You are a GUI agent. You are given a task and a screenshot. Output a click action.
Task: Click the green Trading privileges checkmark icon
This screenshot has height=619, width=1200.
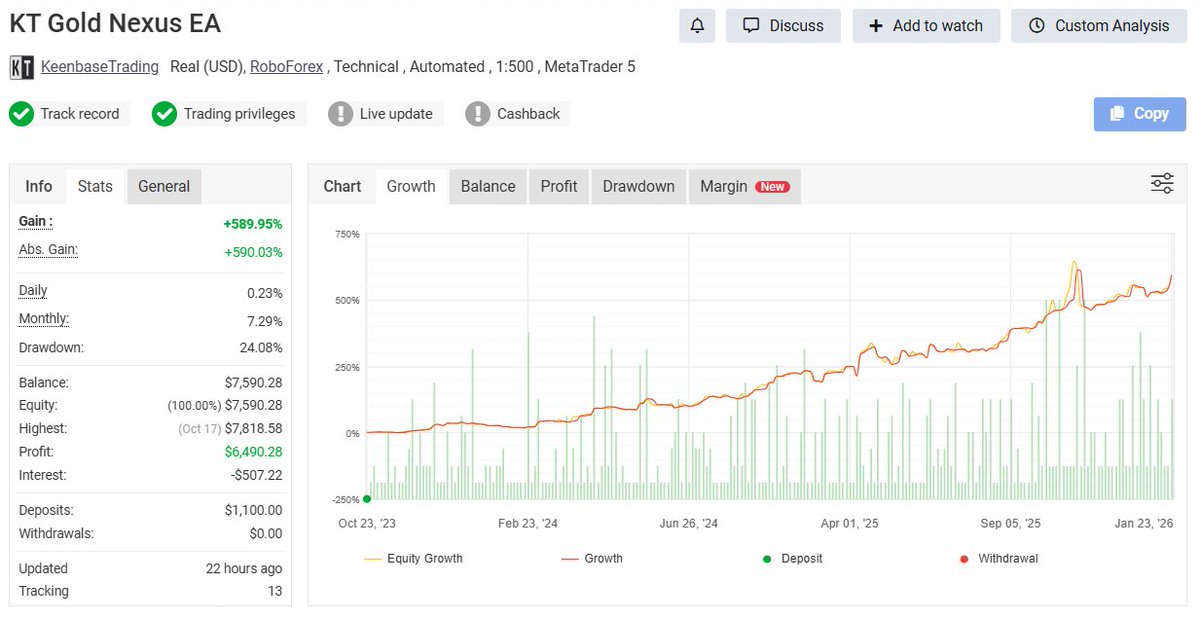tap(164, 114)
